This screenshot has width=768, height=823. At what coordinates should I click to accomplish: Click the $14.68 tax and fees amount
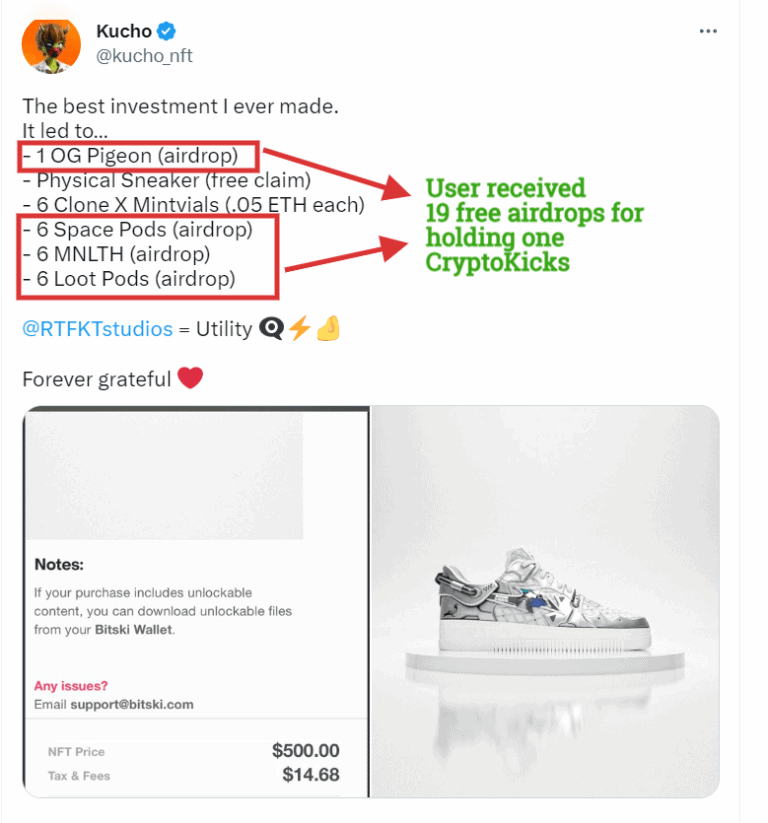pyautogui.click(x=310, y=774)
